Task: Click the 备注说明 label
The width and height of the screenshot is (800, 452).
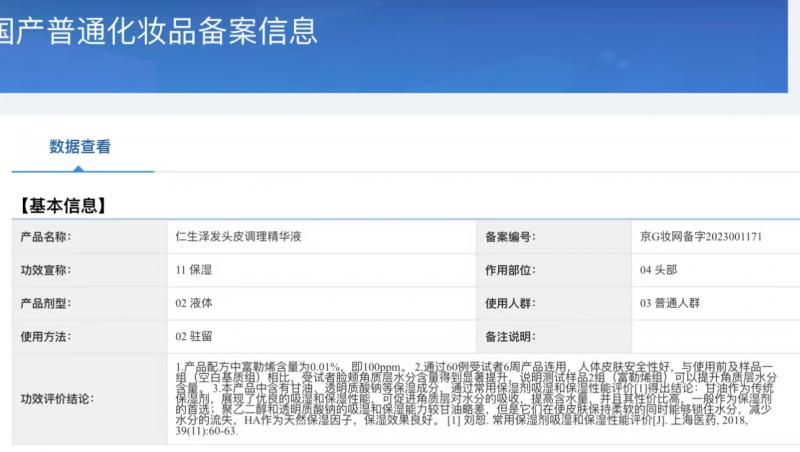Action: pyautogui.click(x=510, y=337)
